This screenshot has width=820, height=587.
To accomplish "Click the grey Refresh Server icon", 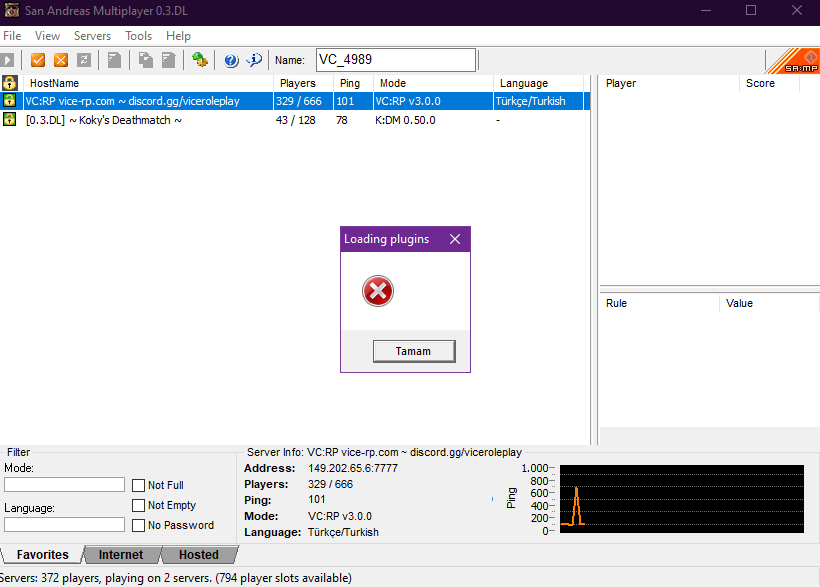I will coord(84,60).
